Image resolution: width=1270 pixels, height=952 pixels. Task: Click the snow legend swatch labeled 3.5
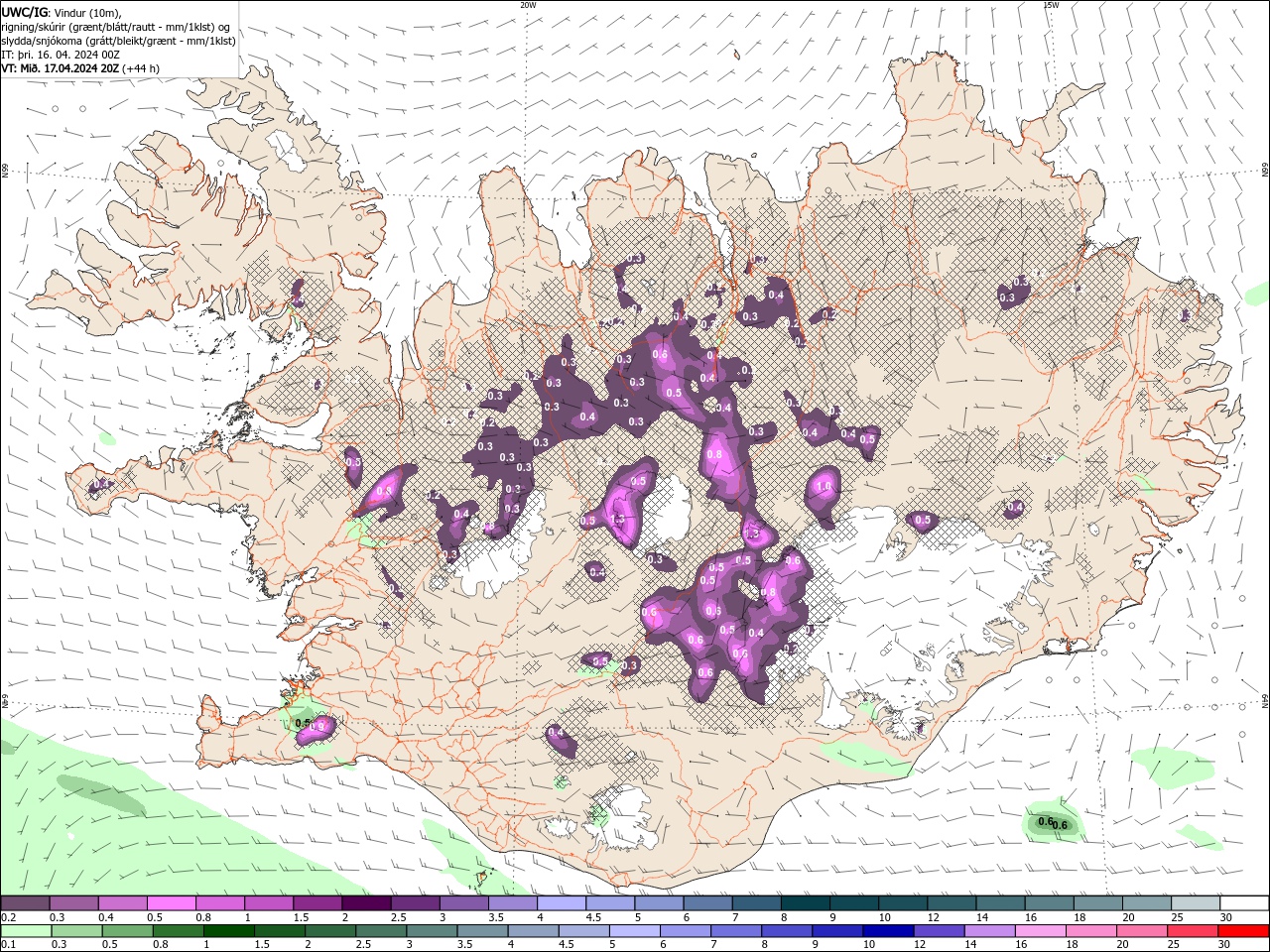pos(512,903)
